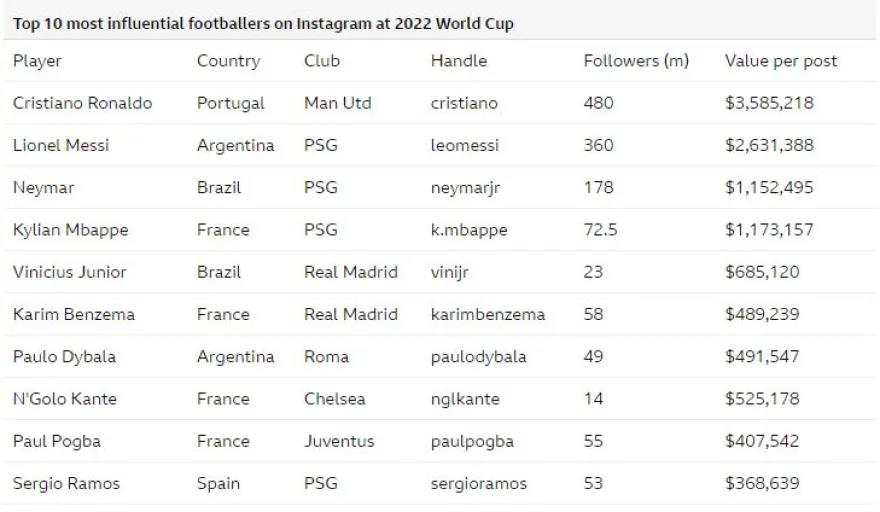The image size is (880, 512).
Task: Click the Followers (m) column header
Action: click(636, 61)
